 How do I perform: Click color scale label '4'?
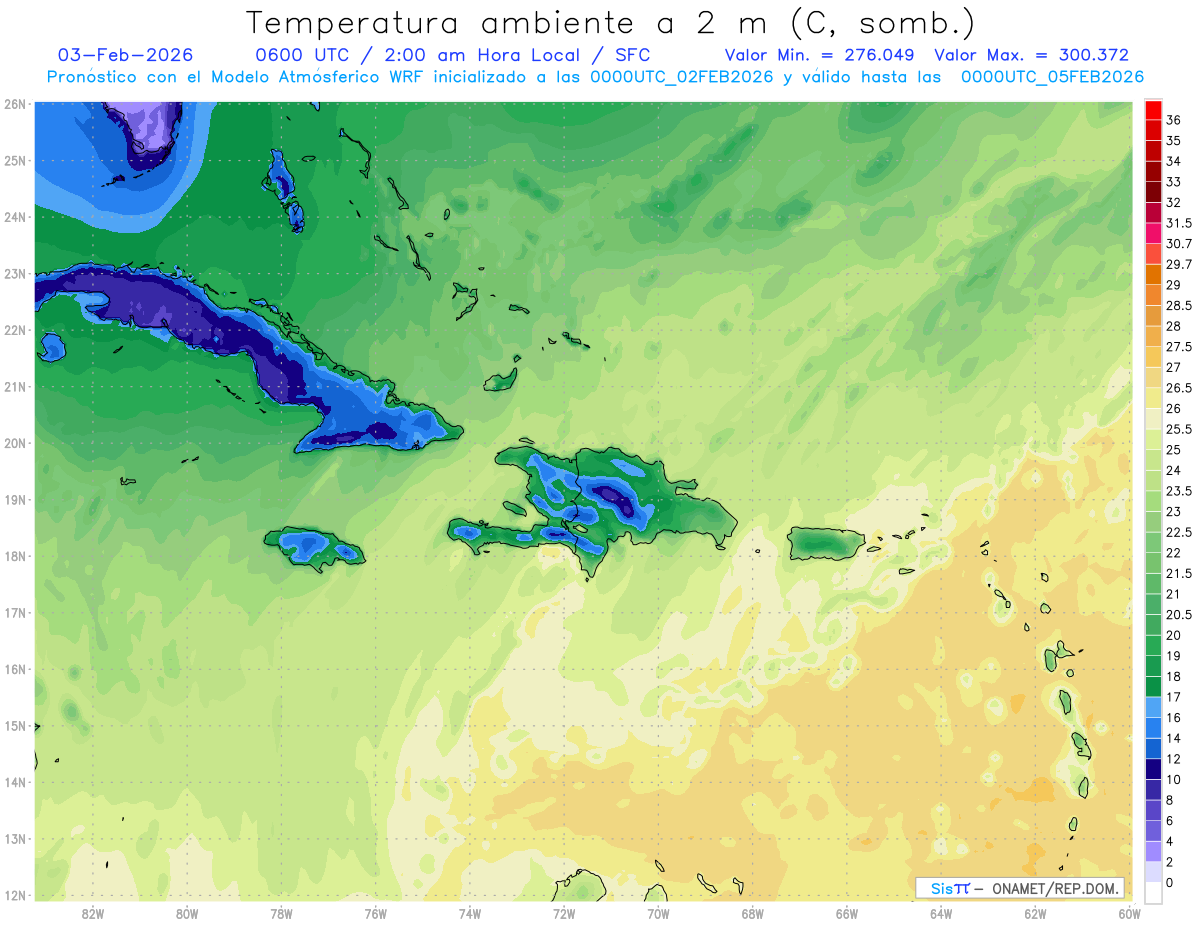[x=1170, y=841]
